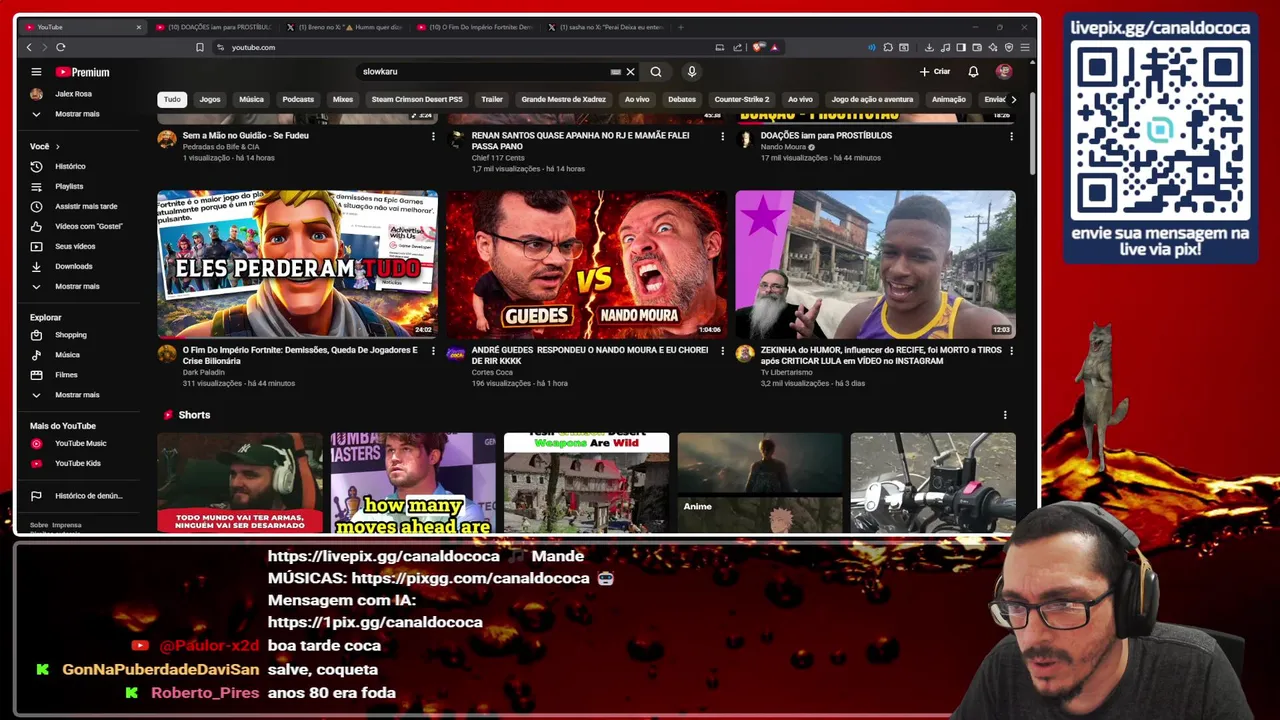Open Filmes under Explorar

(x=66, y=375)
